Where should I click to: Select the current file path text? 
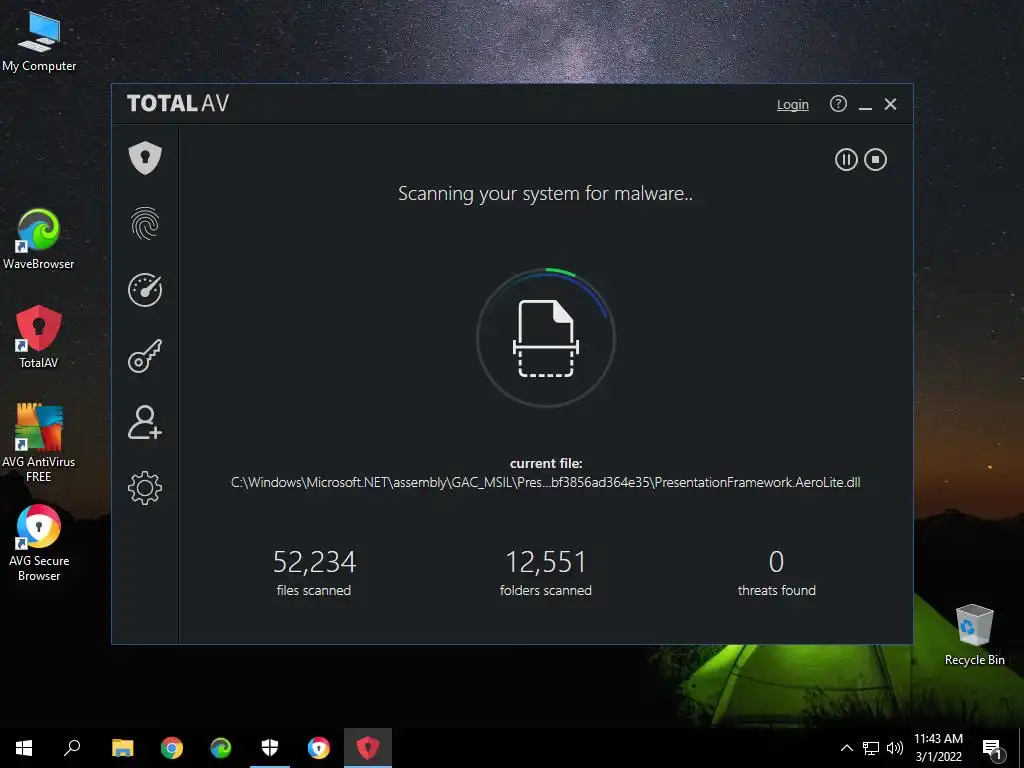tap(545, 483)
